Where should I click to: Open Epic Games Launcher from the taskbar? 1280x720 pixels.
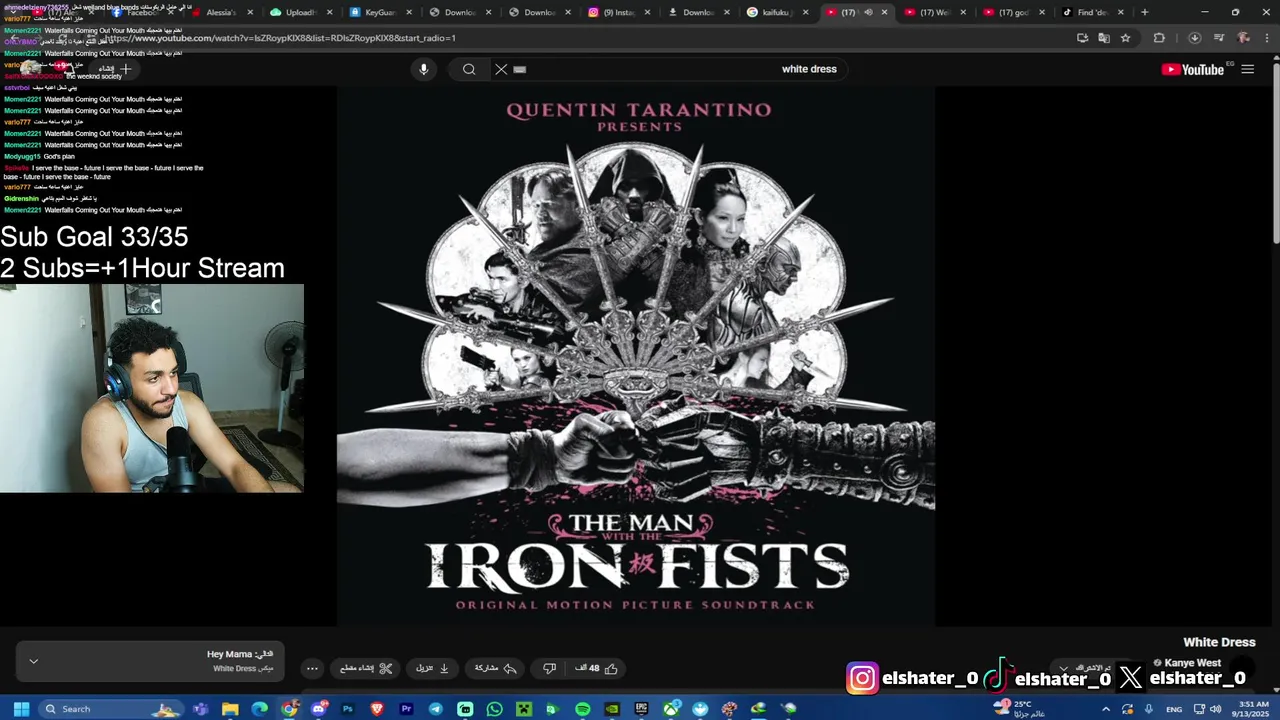click(641, 709)
